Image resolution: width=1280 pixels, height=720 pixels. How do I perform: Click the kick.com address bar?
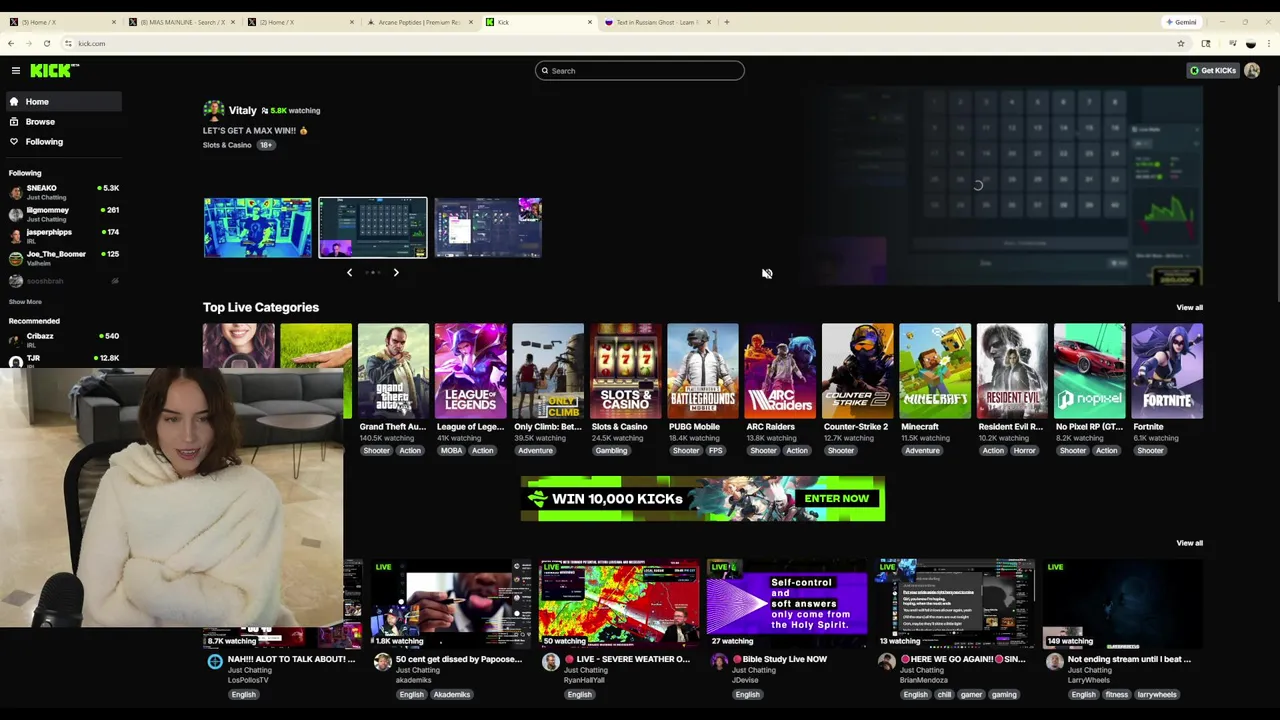(x=620, y=43)
